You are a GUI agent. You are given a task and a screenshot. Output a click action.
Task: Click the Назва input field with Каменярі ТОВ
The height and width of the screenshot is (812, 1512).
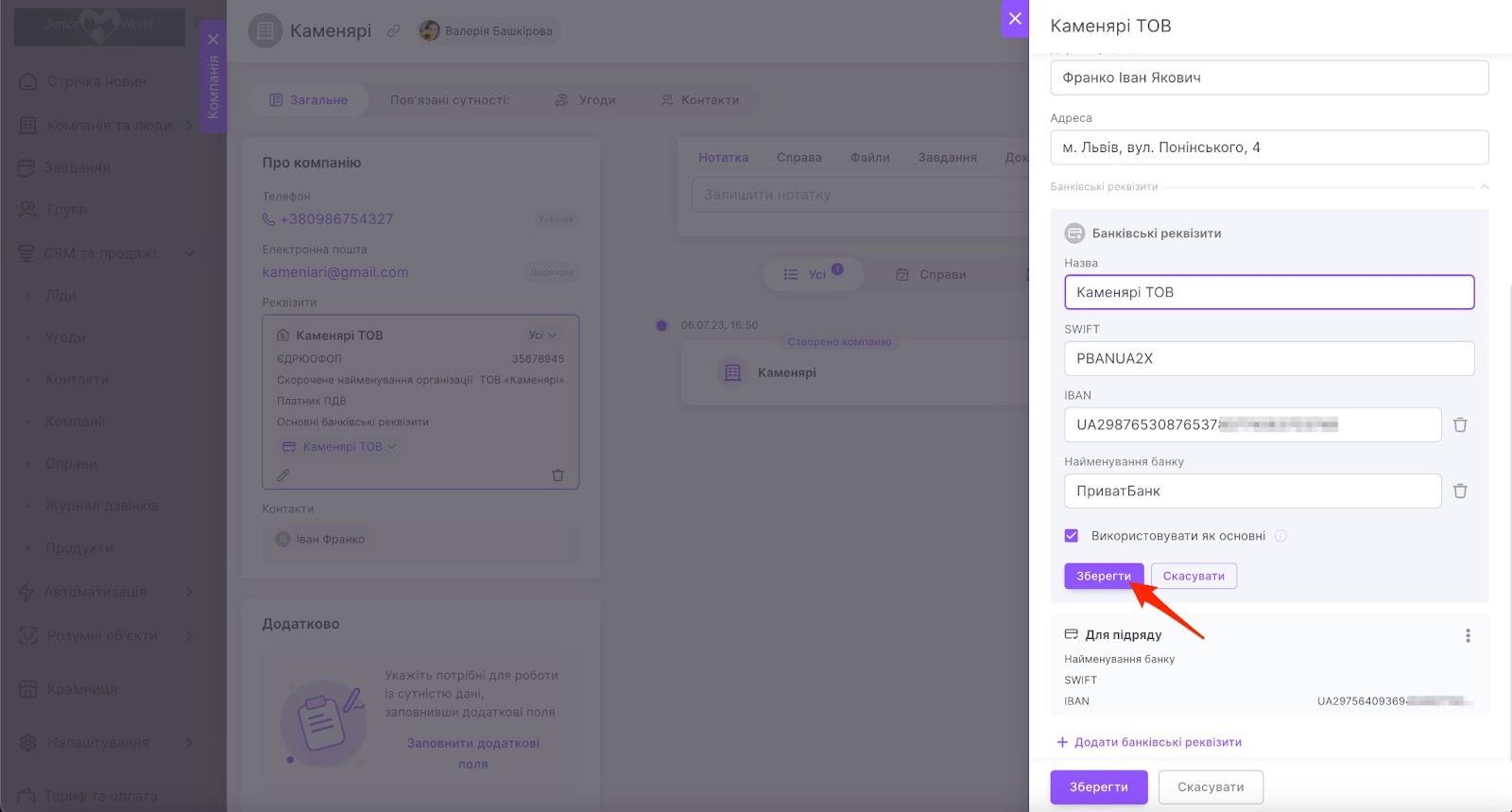pos(1269,292)
